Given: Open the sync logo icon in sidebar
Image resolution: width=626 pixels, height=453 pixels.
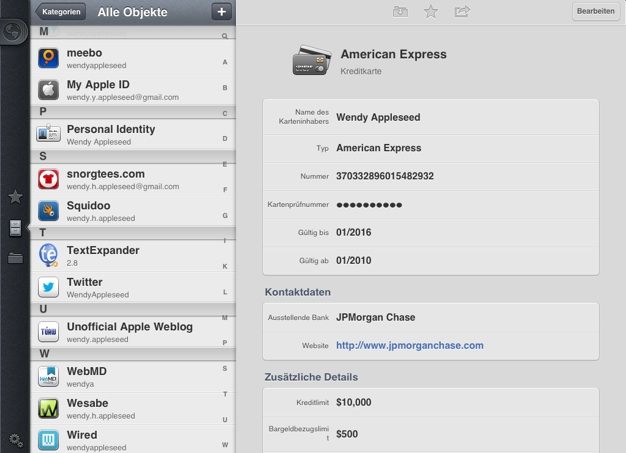Looking at the screenshot, I should pos(14,31).
